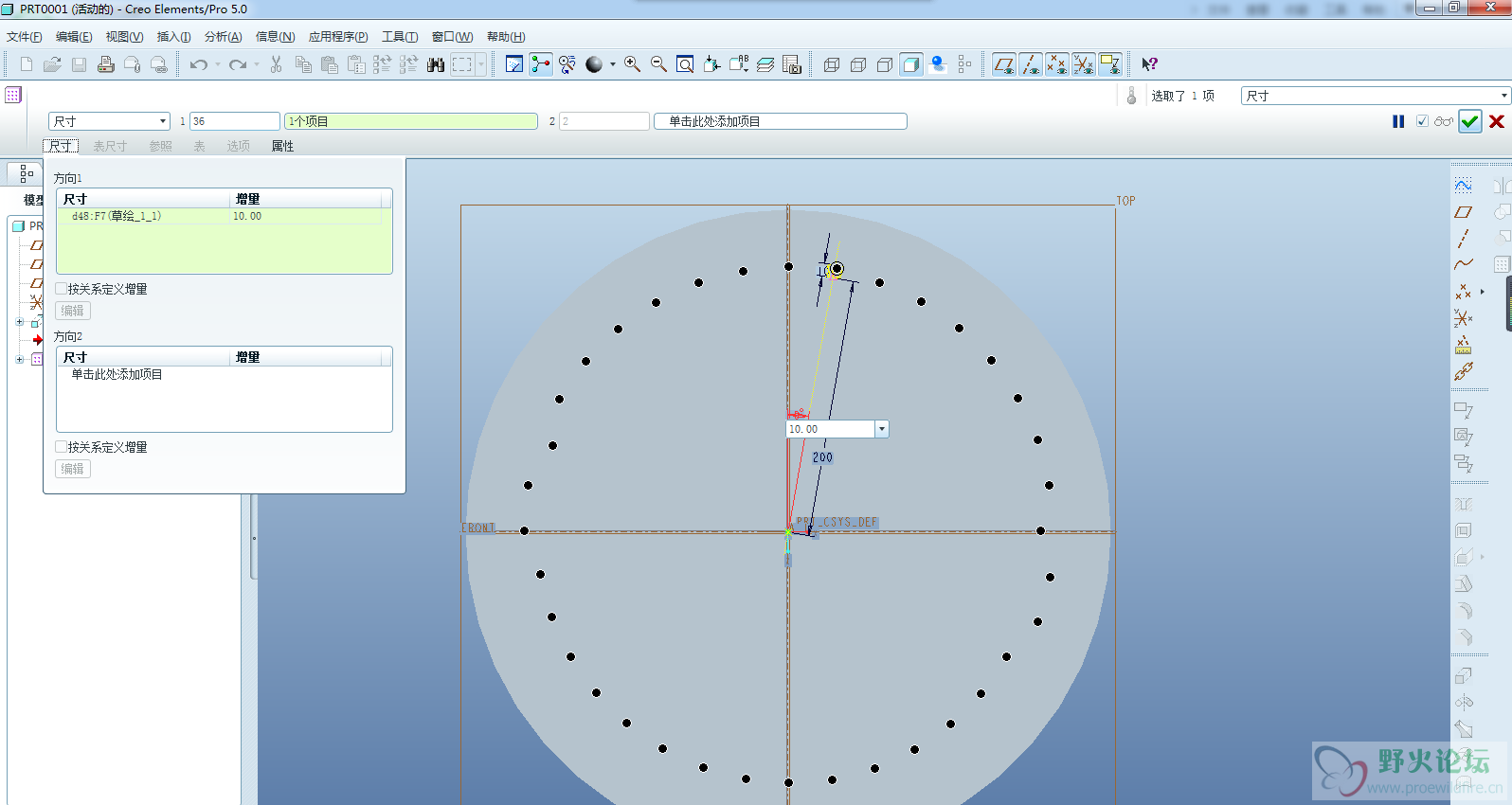The width and height of the screenshot is (1512, 805).
Task: Open the selection box dropdown arrow in the toolbar
Action: pos(481,64)
